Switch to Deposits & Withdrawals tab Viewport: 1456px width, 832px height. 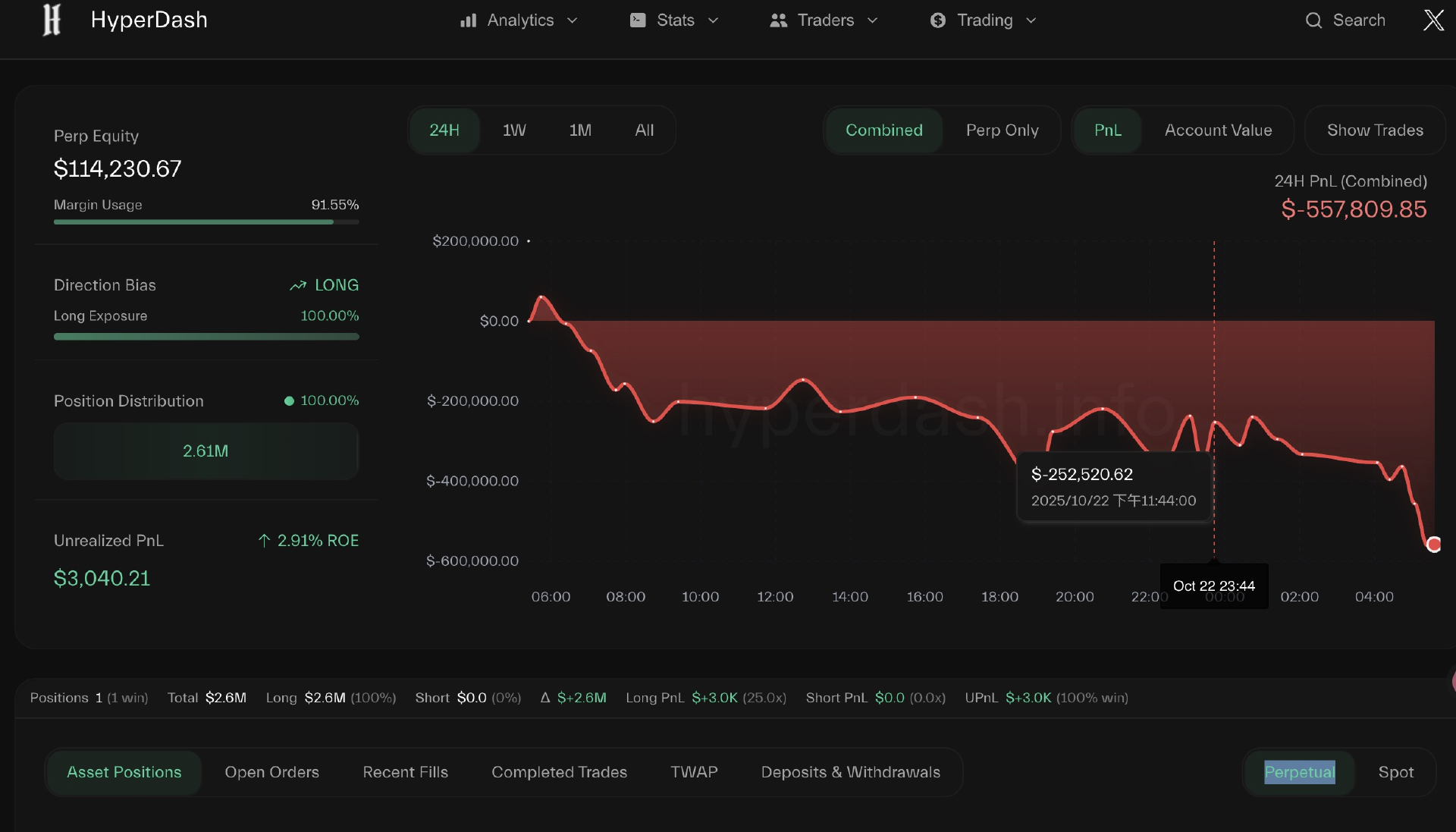tap(850, 772)
